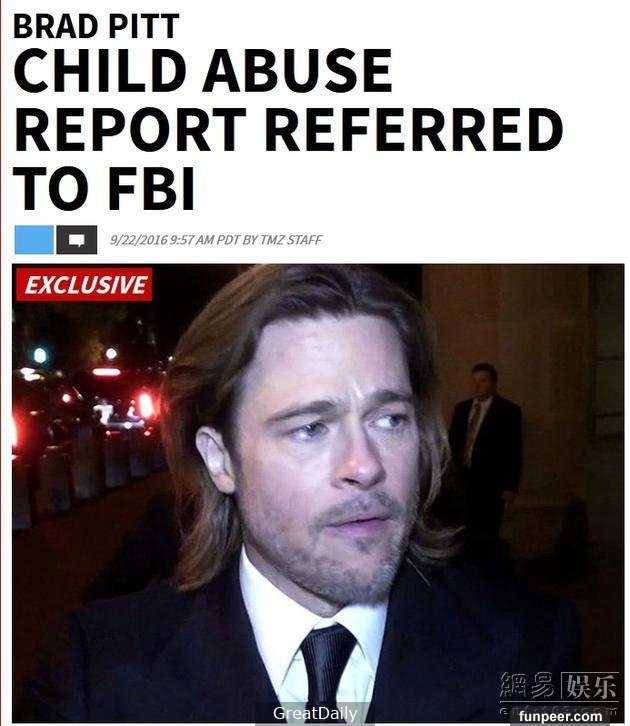Viewport: 630px width, 726px height.
Task: Click the black striped necktie
Action: (327, 667)
